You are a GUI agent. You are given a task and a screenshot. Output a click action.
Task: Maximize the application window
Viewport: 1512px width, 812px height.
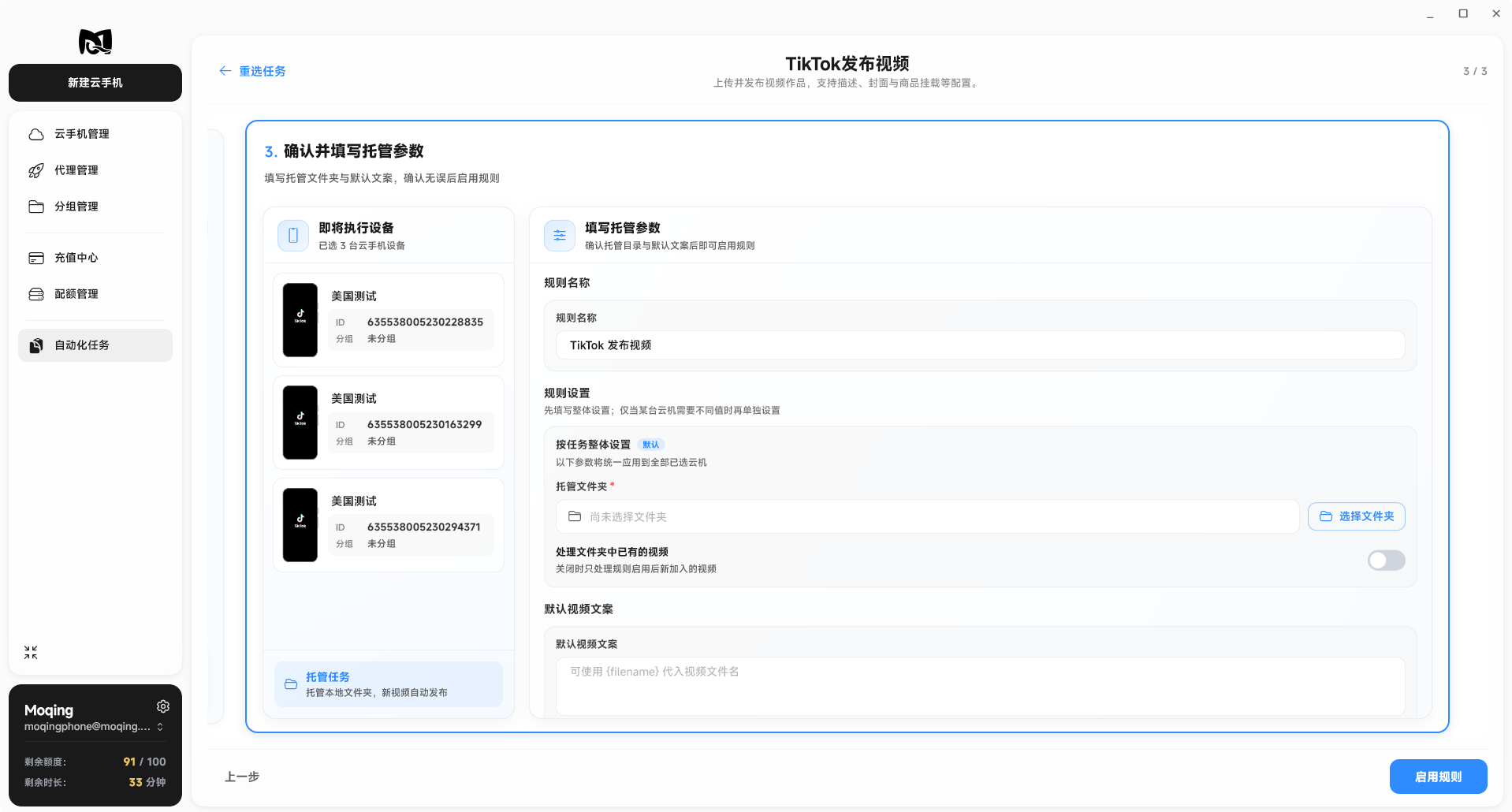tap(1463, 13)
